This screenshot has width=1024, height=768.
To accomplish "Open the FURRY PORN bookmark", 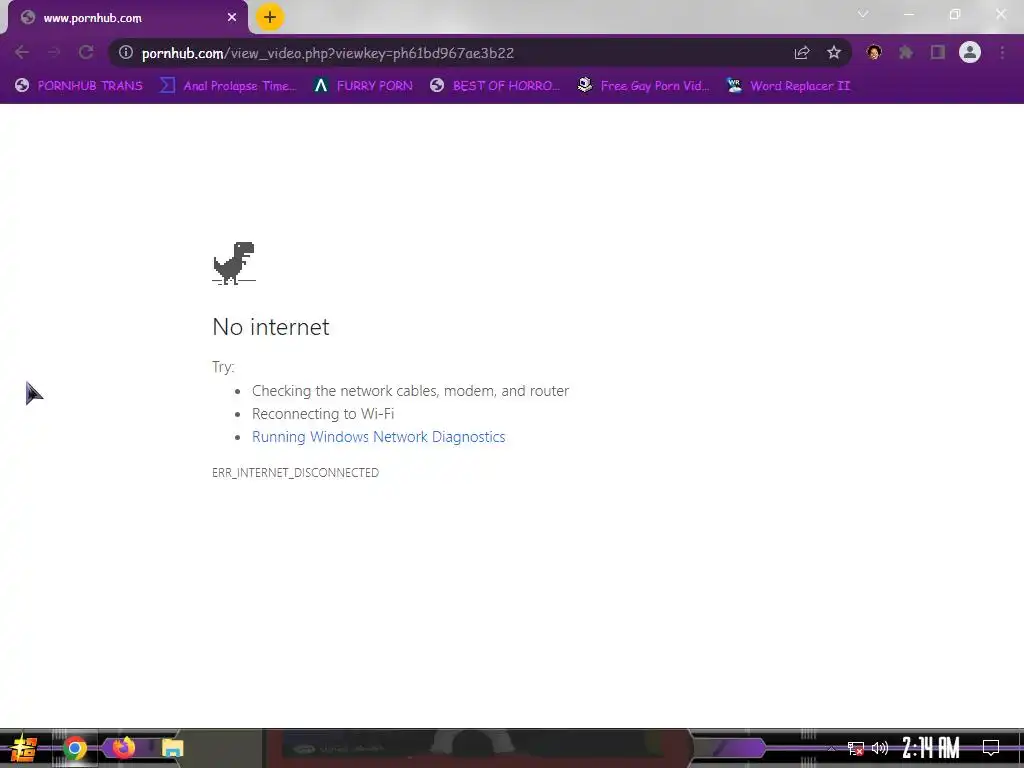I will tap(363, 86).
